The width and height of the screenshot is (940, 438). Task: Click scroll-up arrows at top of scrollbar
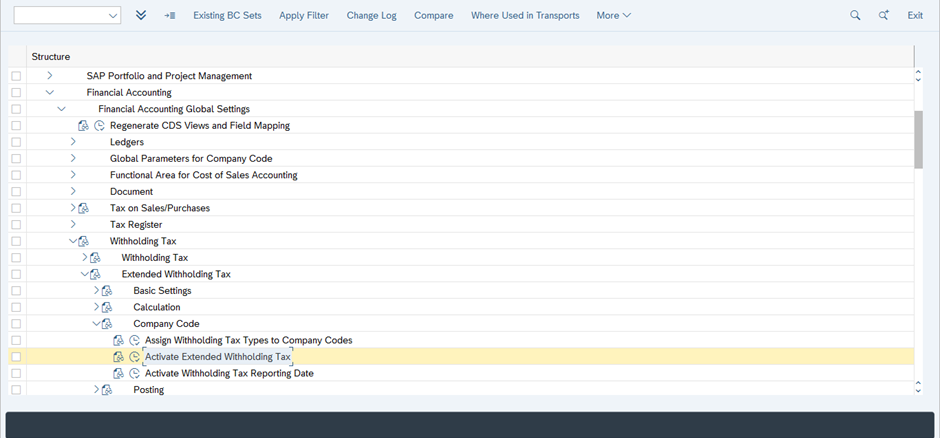click(x=918, y=76)
